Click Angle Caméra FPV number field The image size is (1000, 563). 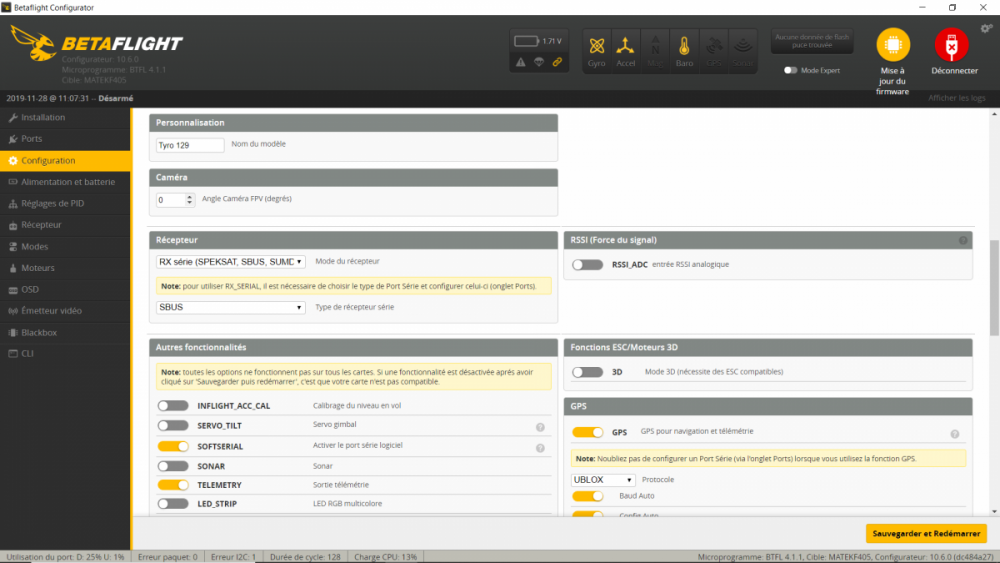click(x=175, y=200)
